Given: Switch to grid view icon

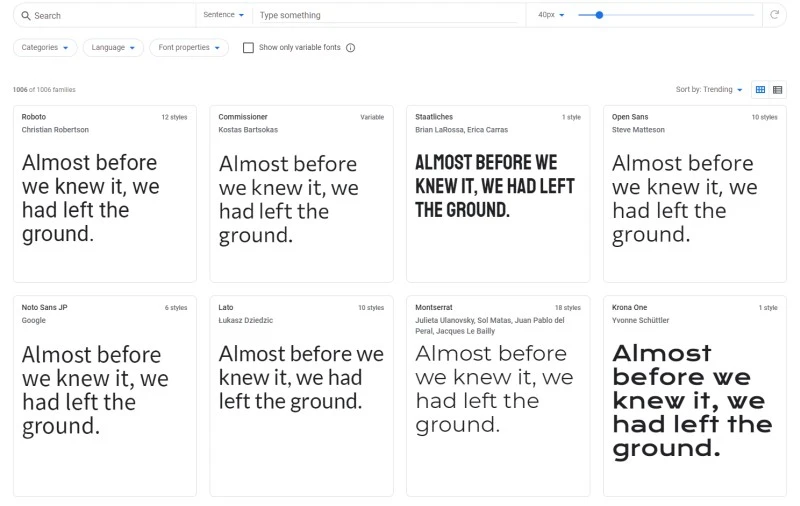Looking at the screenshot, I should click(760, 90).
